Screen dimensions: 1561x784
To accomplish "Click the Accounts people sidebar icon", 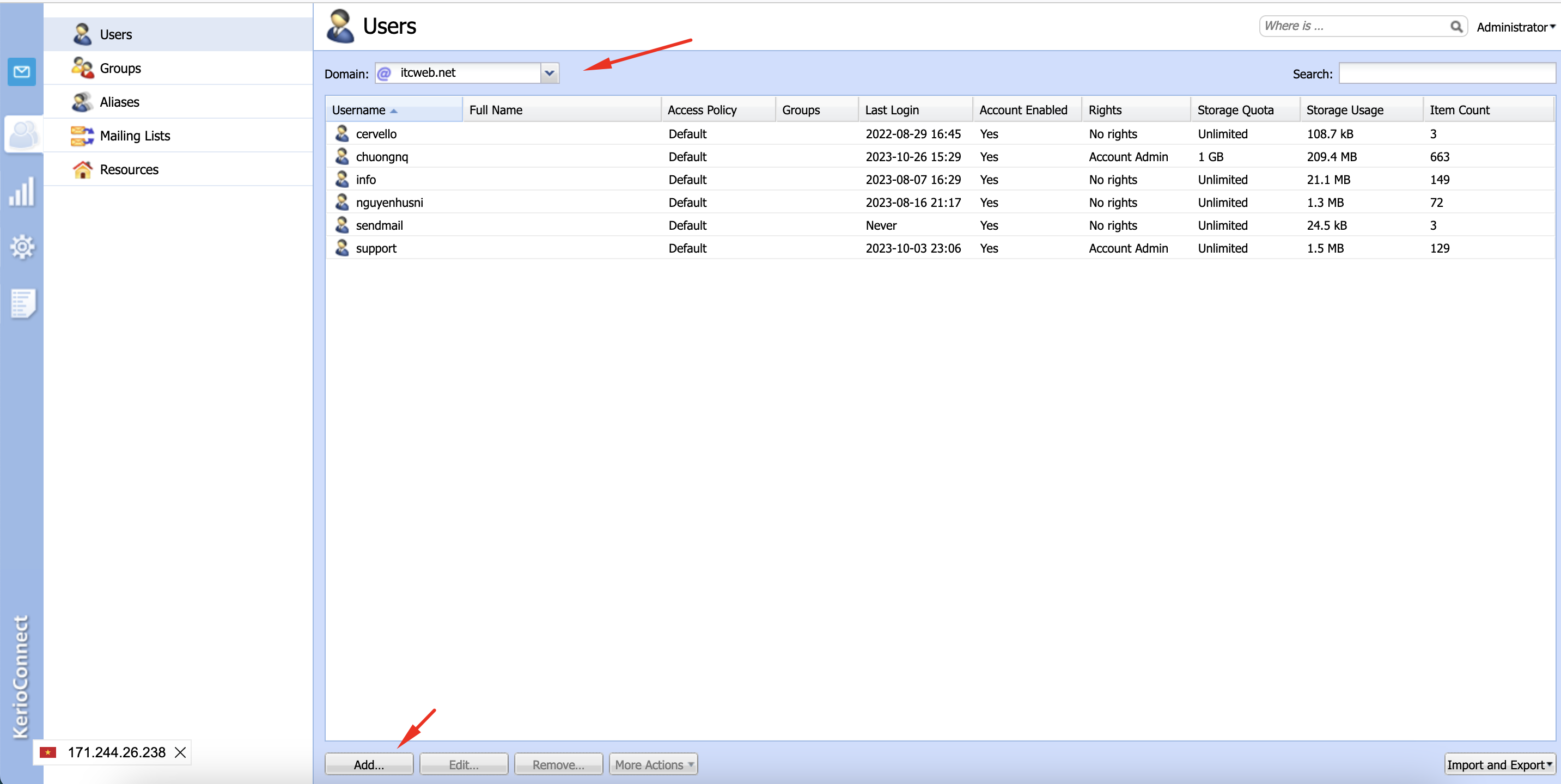I will (23, 134).
